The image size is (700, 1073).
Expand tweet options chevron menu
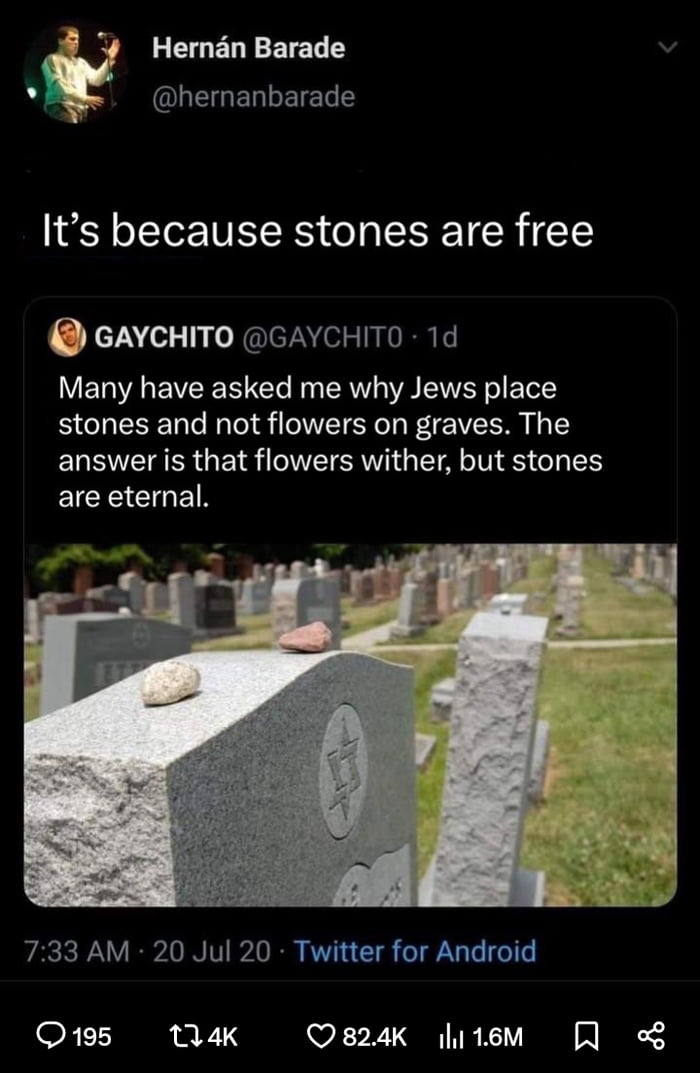click(x=666, y=47)
